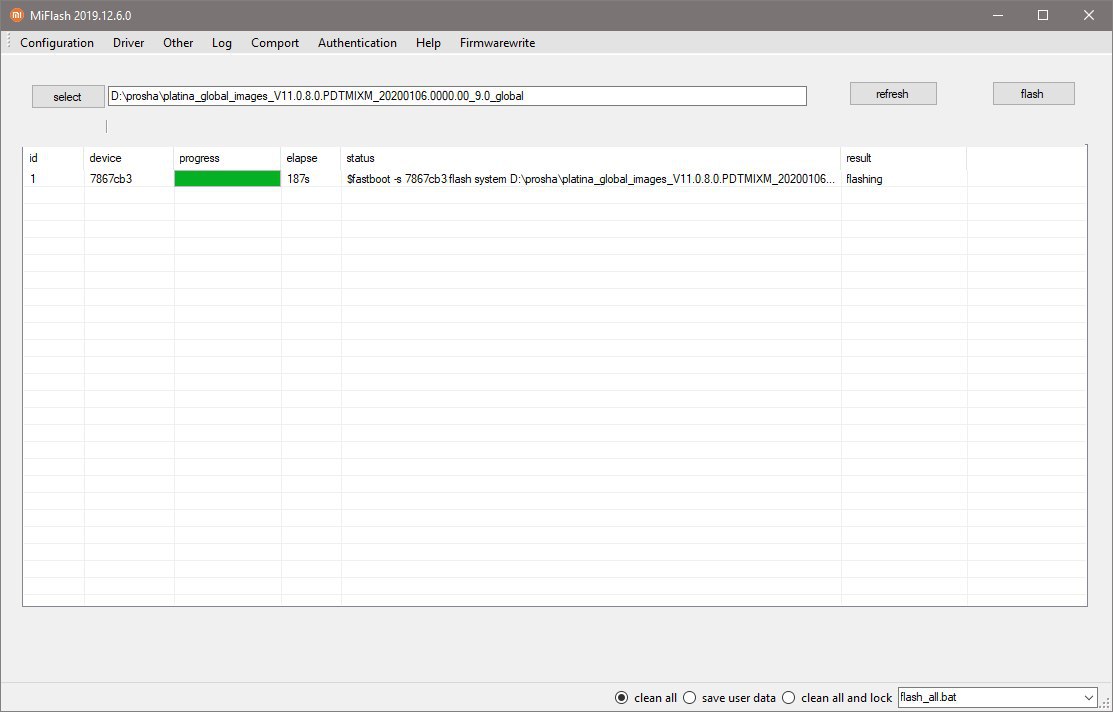This screenshot has height=712, width=1113.
Task: Click the progress column header
Action: (227, 158)
